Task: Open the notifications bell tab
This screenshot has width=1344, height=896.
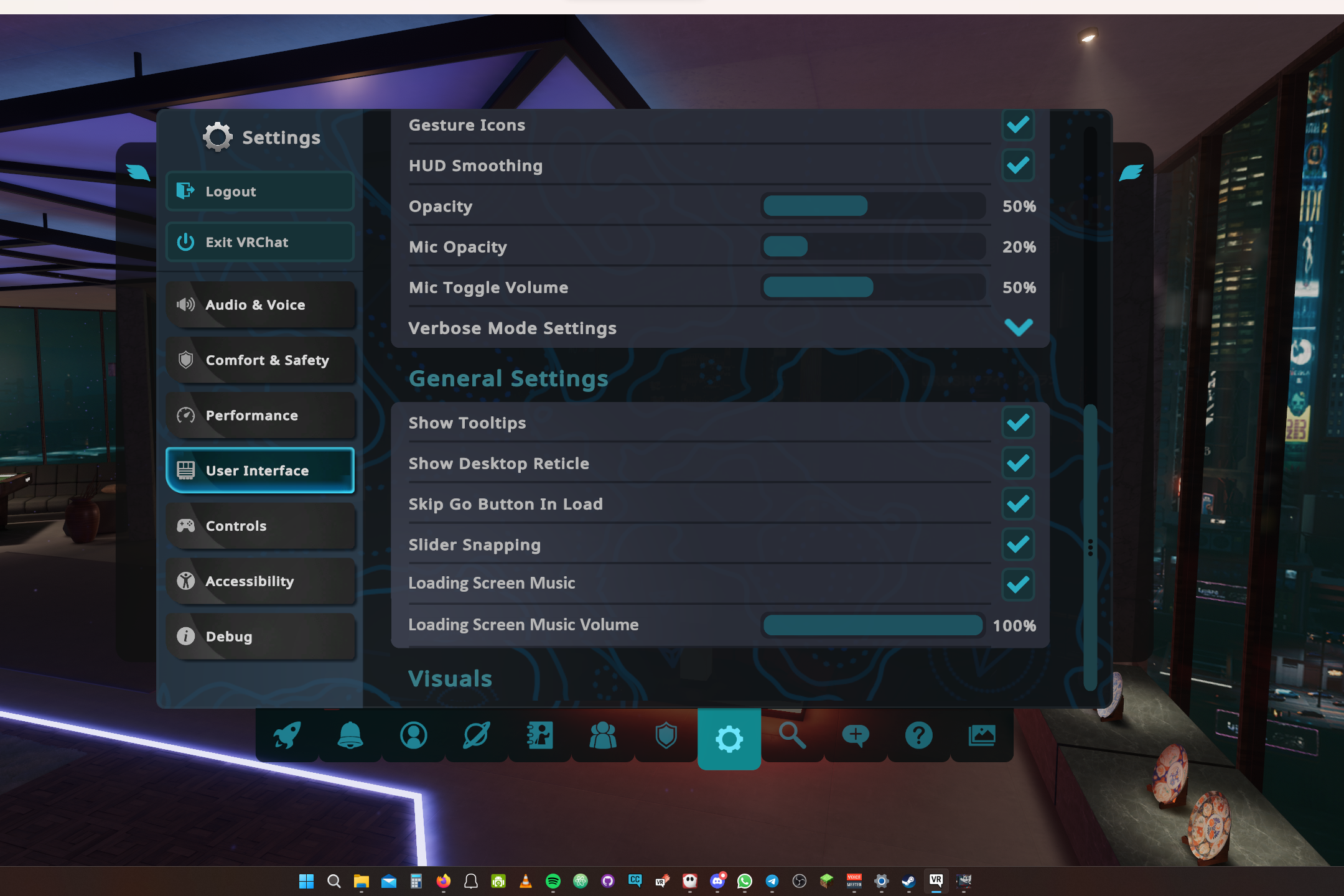Action: click(350, 735)
